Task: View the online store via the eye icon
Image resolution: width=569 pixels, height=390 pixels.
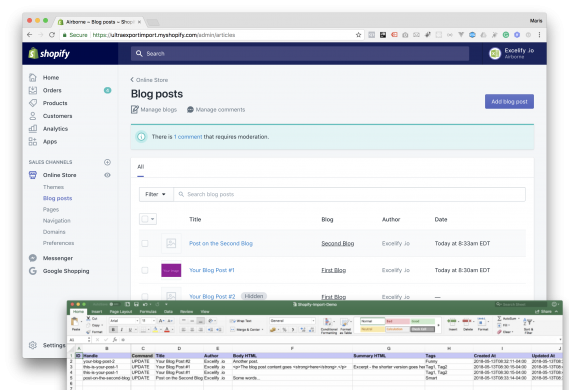Action: [107, 175]
